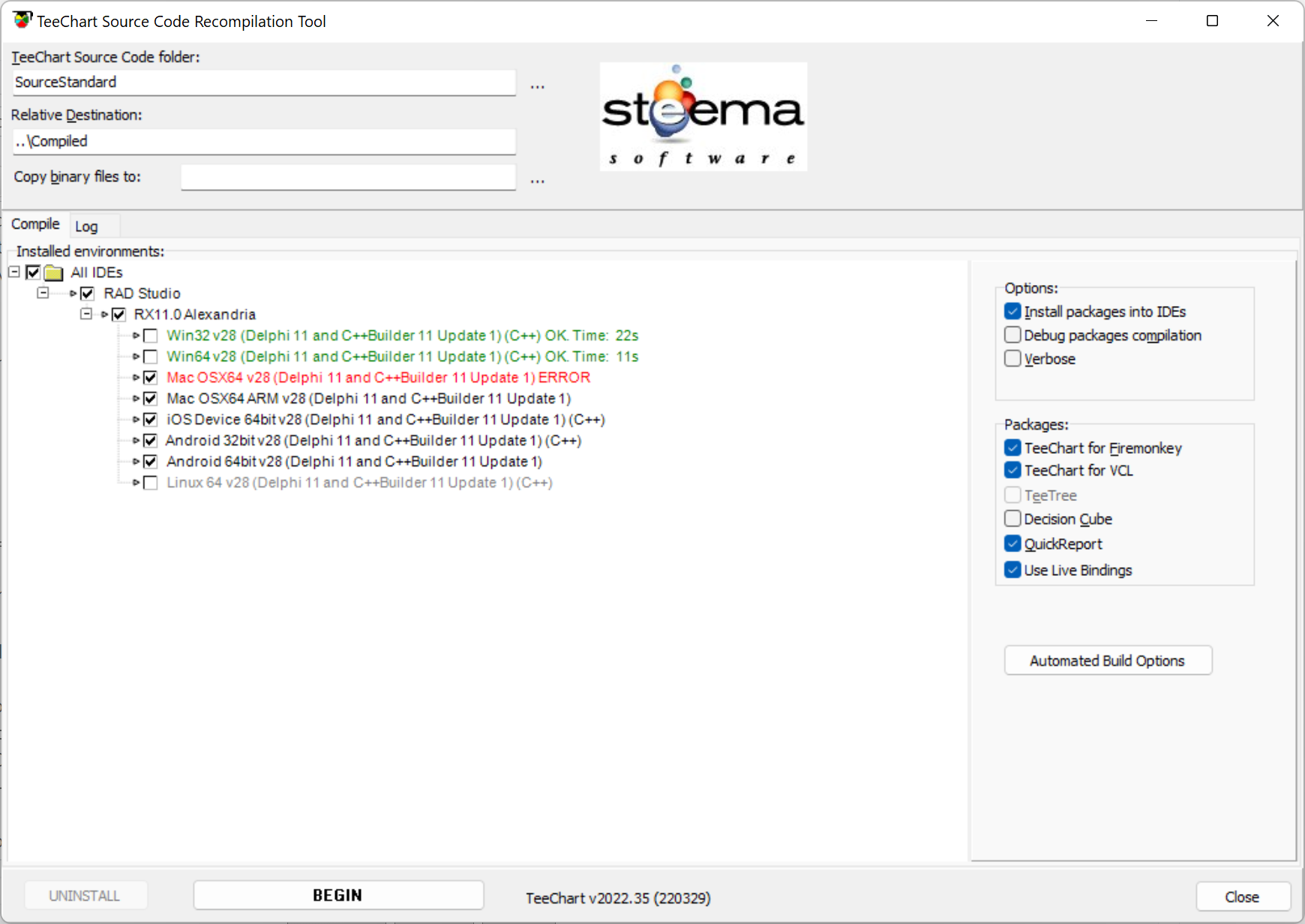
Task: Click the BEGIN button
Action: click(338, 895)
